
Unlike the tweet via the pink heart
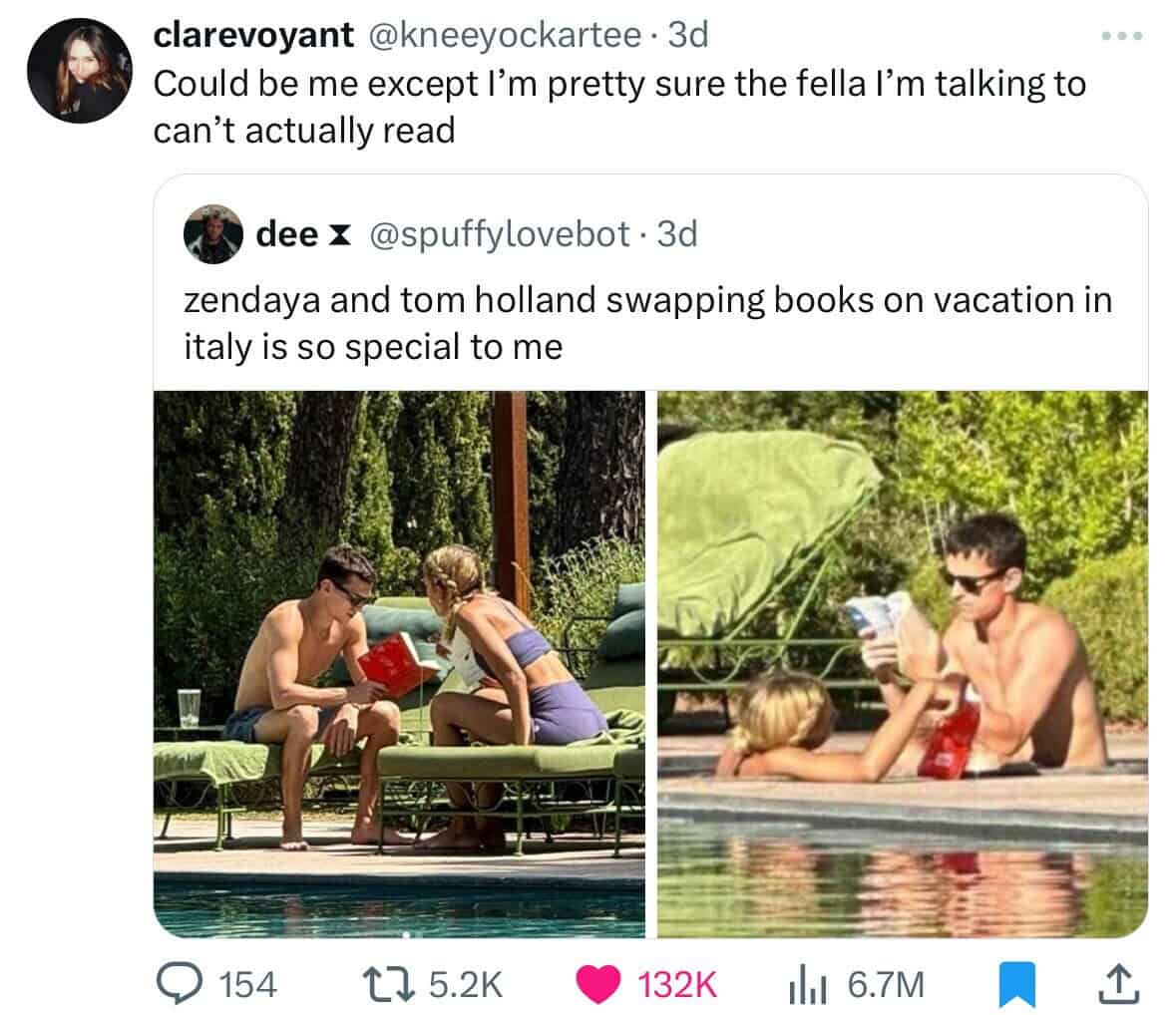pyautogui.click(x=598, y=984)
